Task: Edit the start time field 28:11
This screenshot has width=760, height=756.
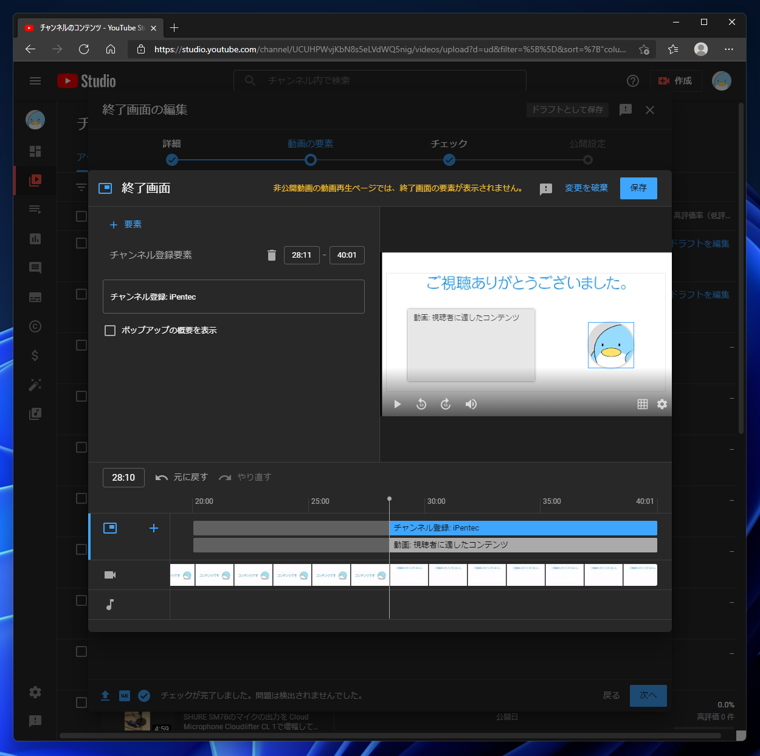Action: pos(301,255)
